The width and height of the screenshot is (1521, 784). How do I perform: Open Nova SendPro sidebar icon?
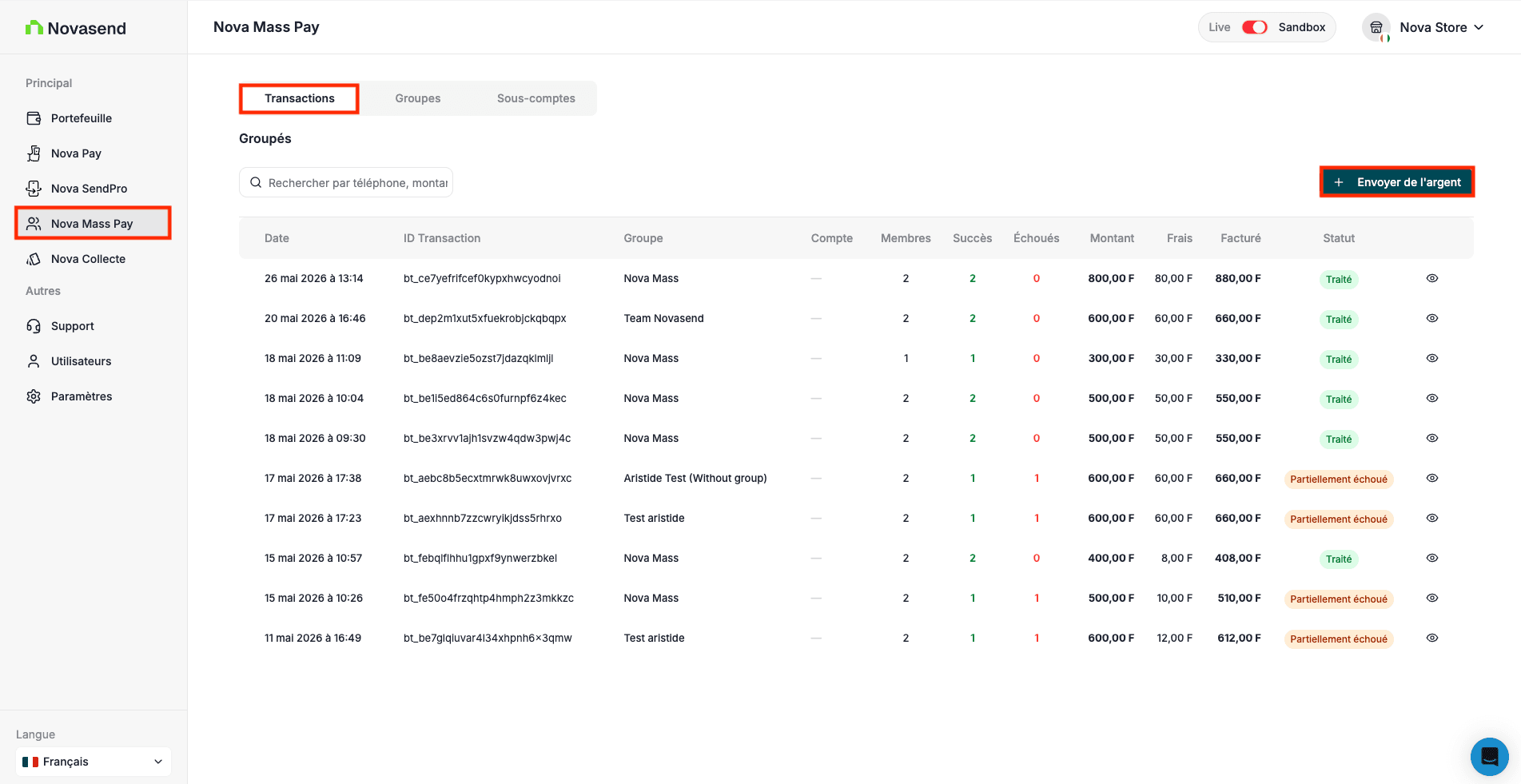34,189
